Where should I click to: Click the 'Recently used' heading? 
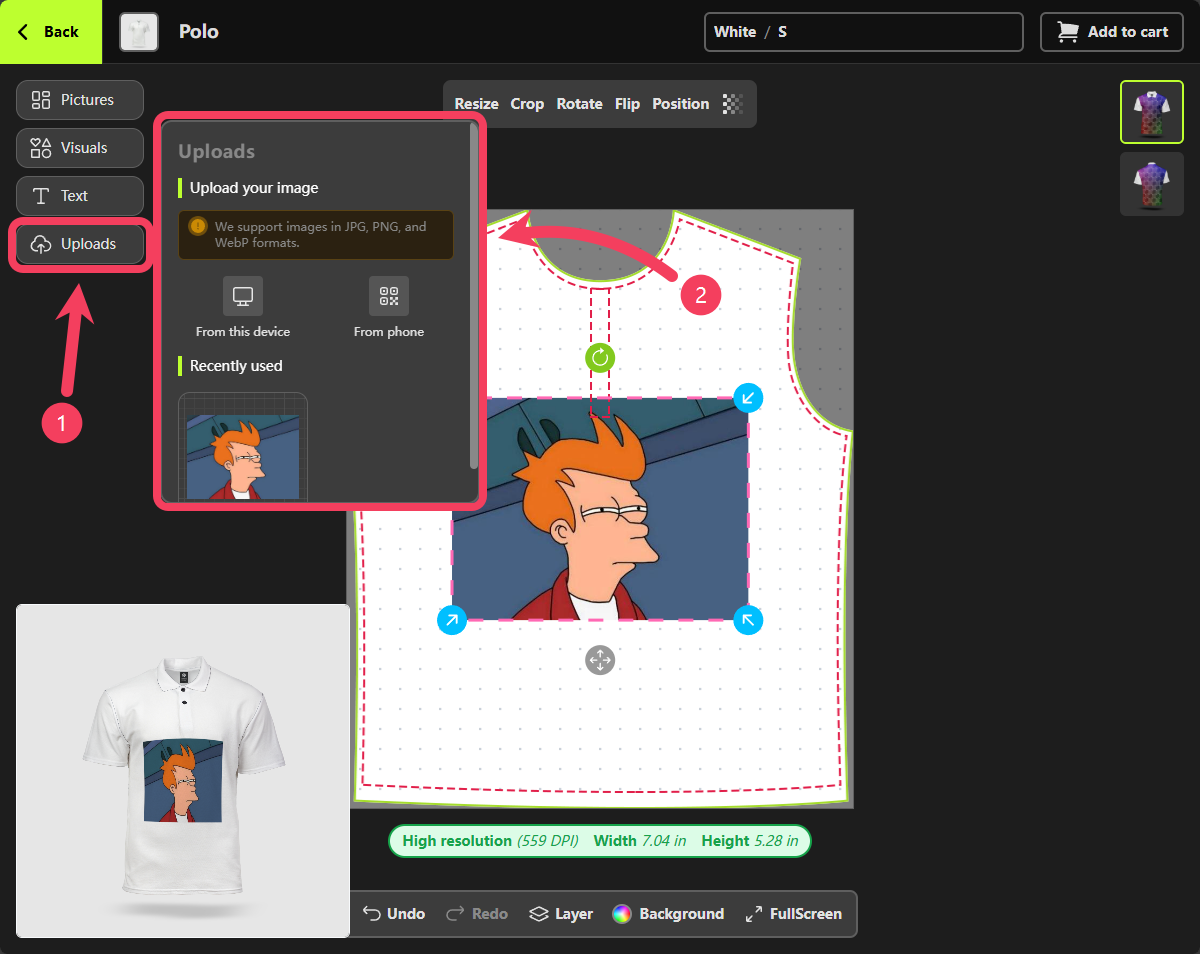click(x=236, y=366)
